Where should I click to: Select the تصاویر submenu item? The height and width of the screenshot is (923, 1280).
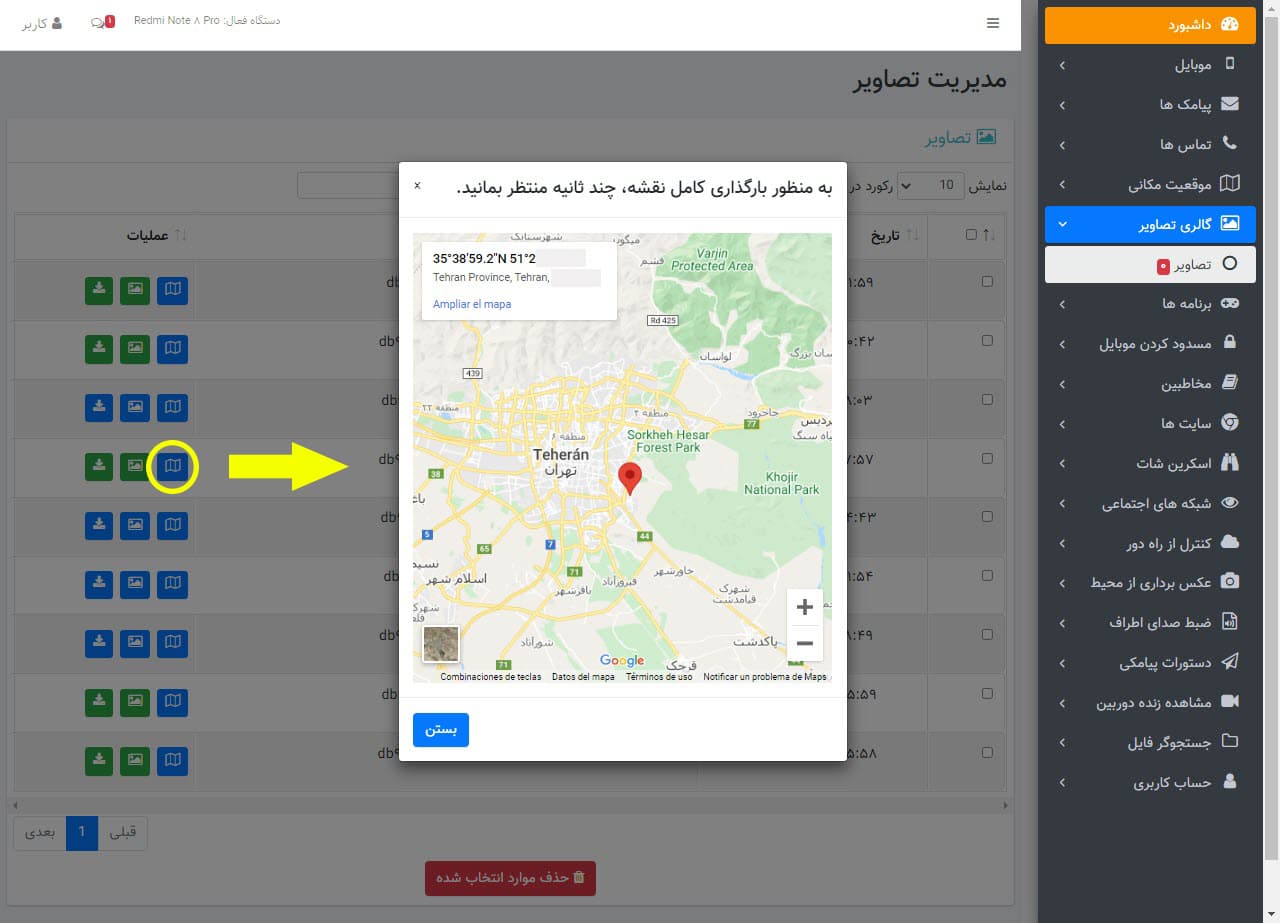(x=1150, y=264)
